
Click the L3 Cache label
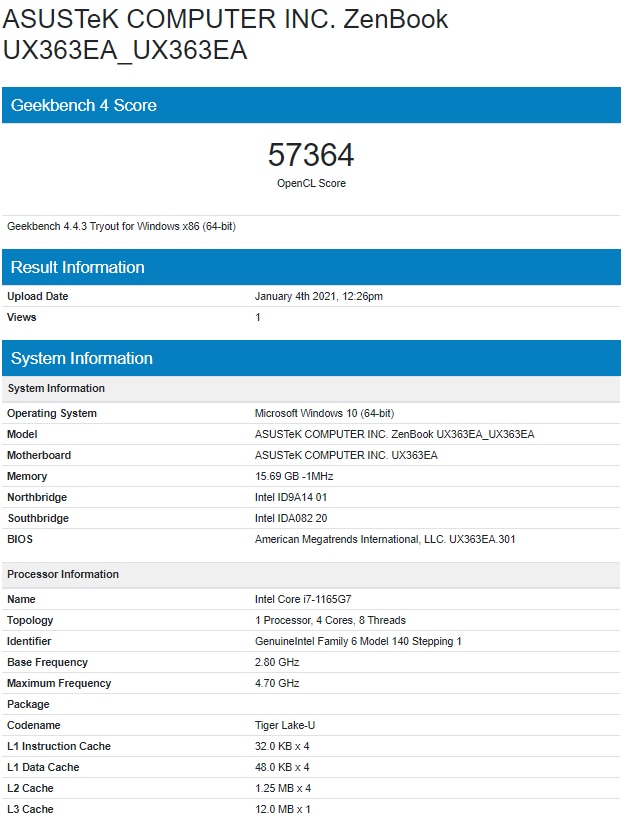[31, 810]
